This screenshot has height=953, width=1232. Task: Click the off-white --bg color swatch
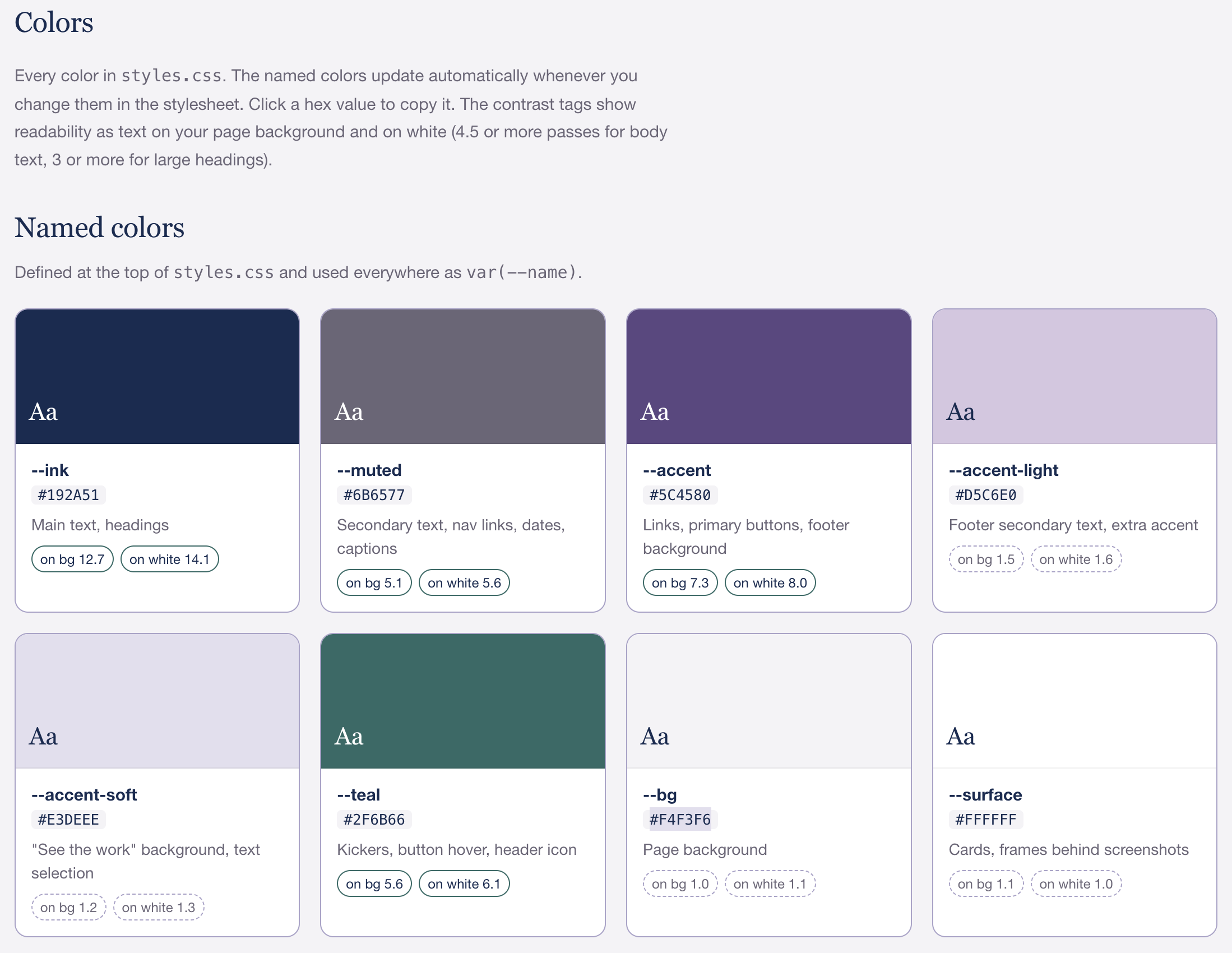click(x=768, y=701)
